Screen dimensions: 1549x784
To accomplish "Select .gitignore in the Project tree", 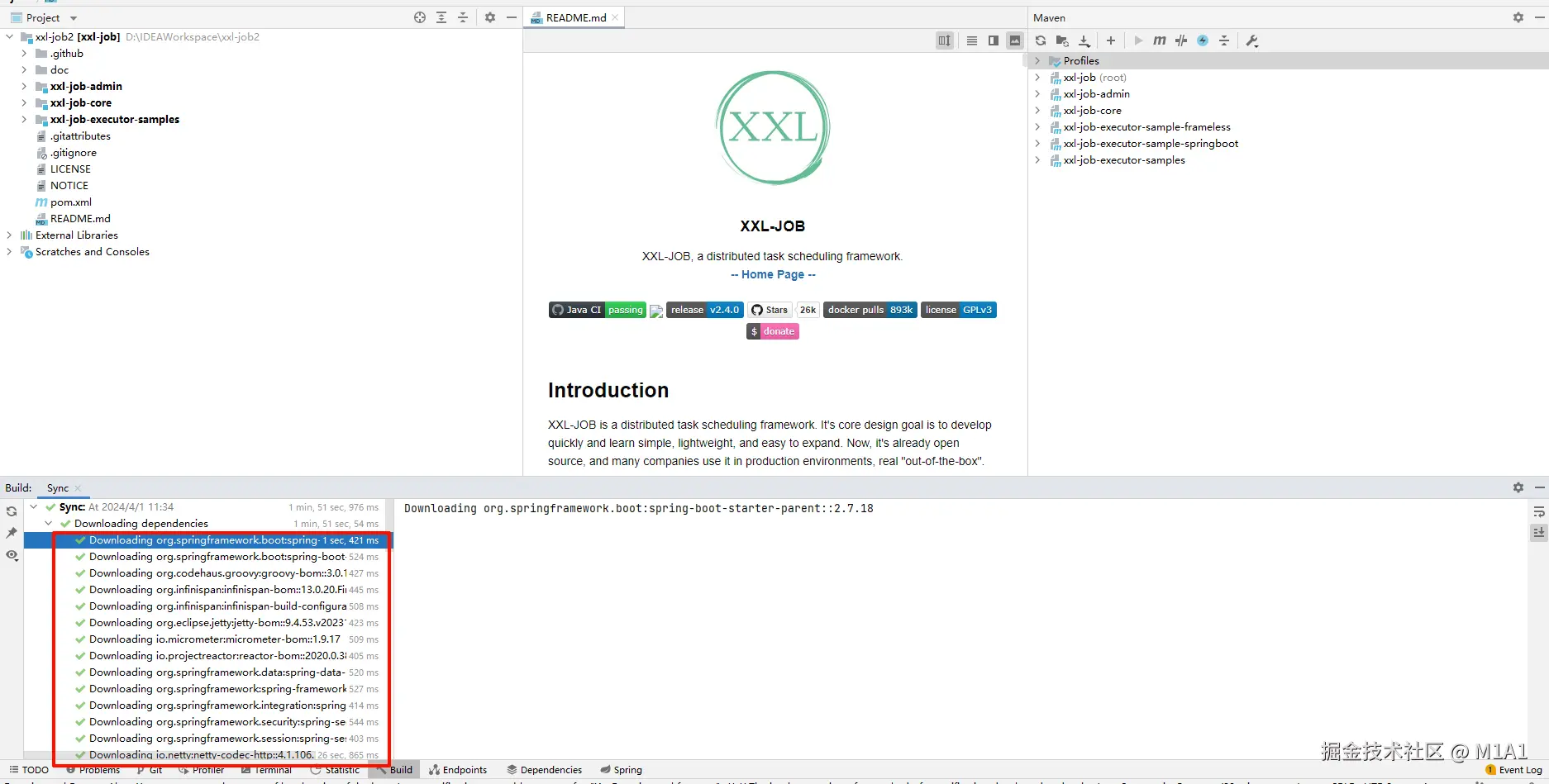I will (x=73, y=153).
